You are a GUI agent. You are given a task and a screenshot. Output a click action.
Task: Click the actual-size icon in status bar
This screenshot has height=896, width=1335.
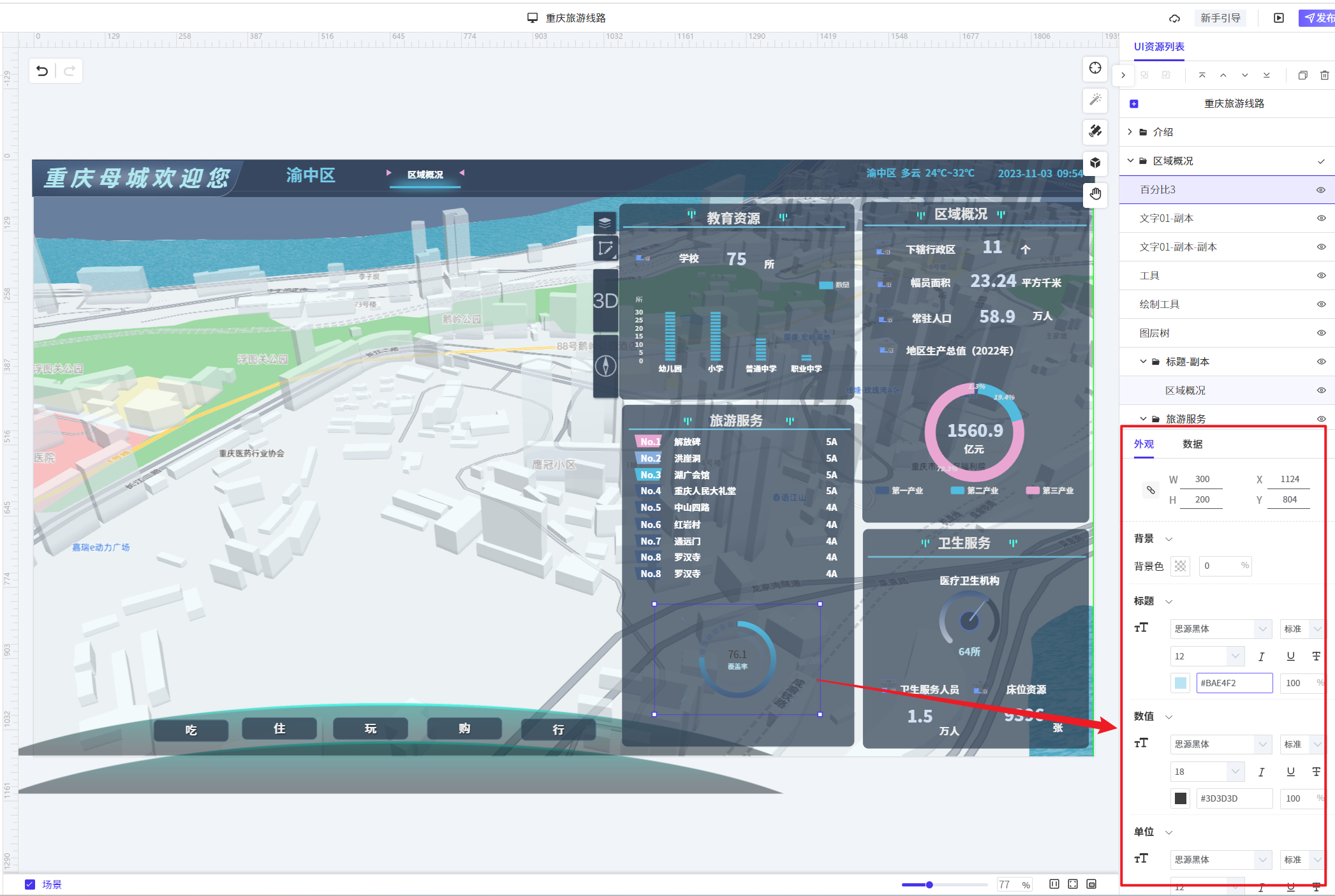click(1091, 884)
